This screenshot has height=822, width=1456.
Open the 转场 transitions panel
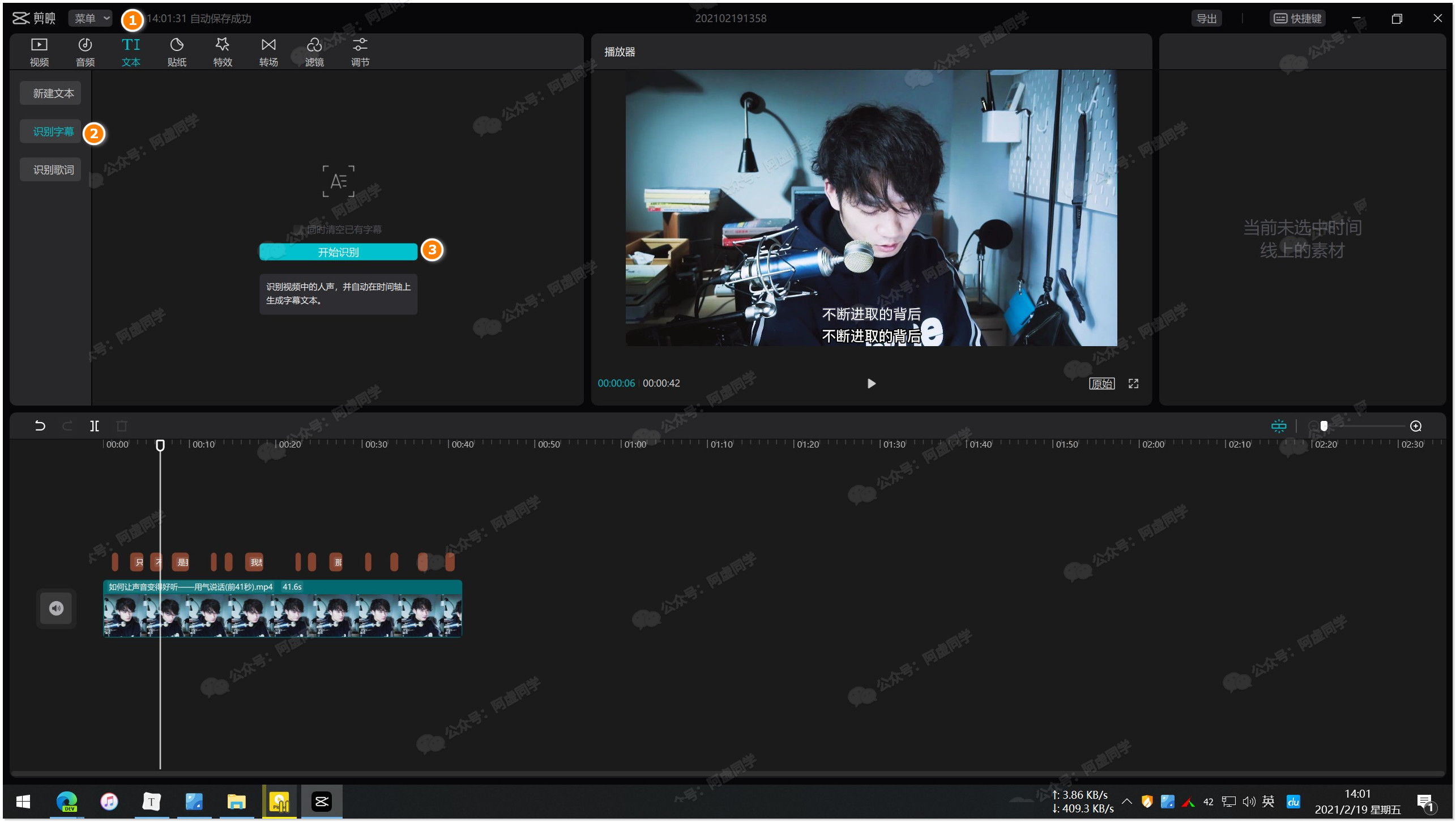[x=268, y=52]
